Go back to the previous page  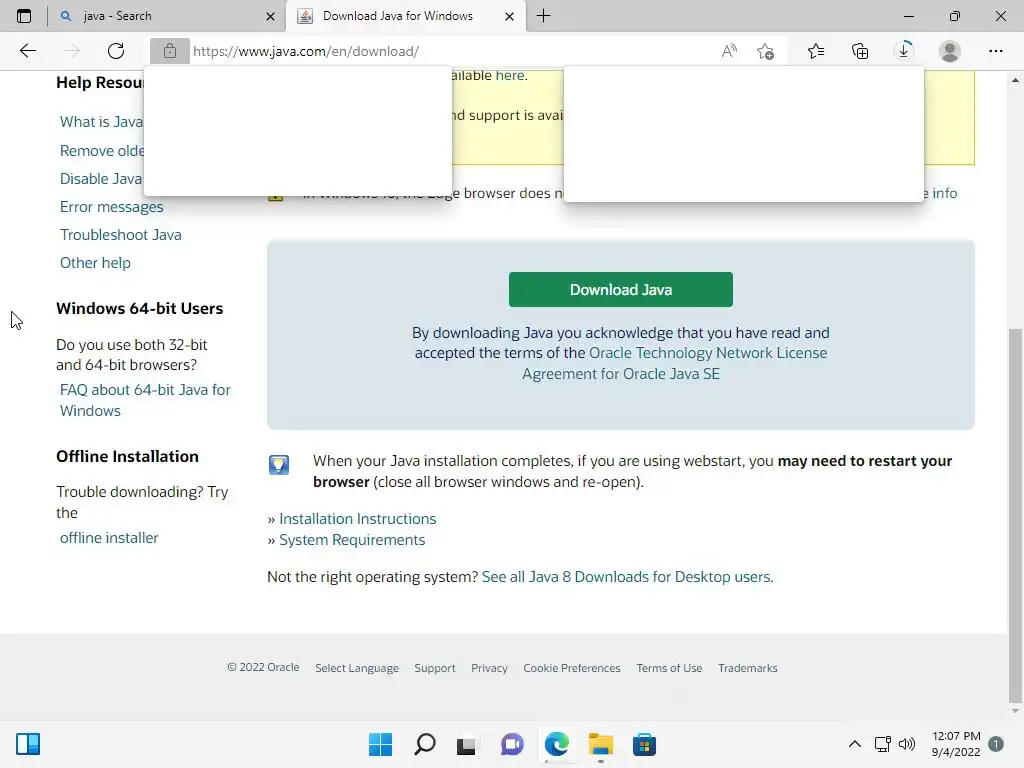(x=27, y=51)
